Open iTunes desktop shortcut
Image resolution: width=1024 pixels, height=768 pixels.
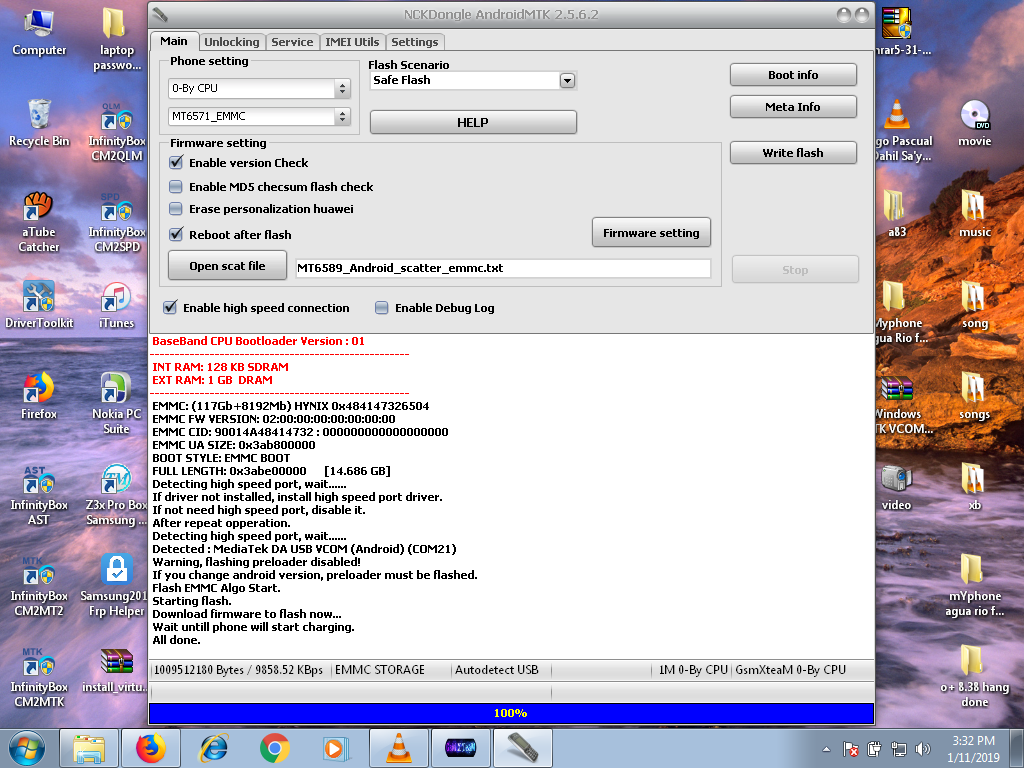click(x=116, y=304)
